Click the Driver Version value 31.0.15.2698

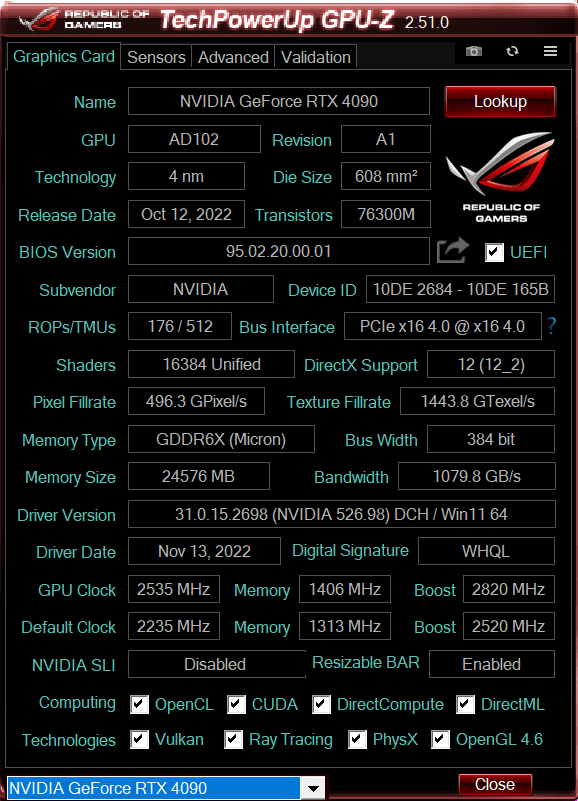341,514
